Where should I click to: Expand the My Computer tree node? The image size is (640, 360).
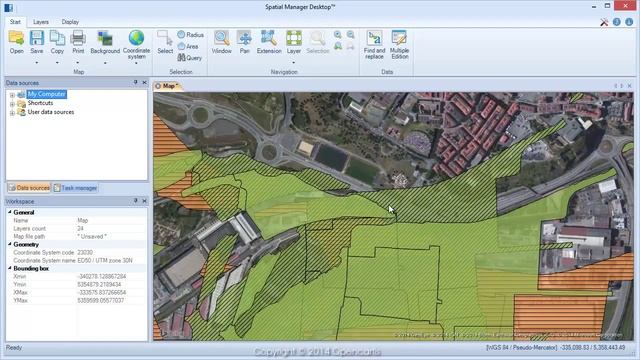point(12,95)
